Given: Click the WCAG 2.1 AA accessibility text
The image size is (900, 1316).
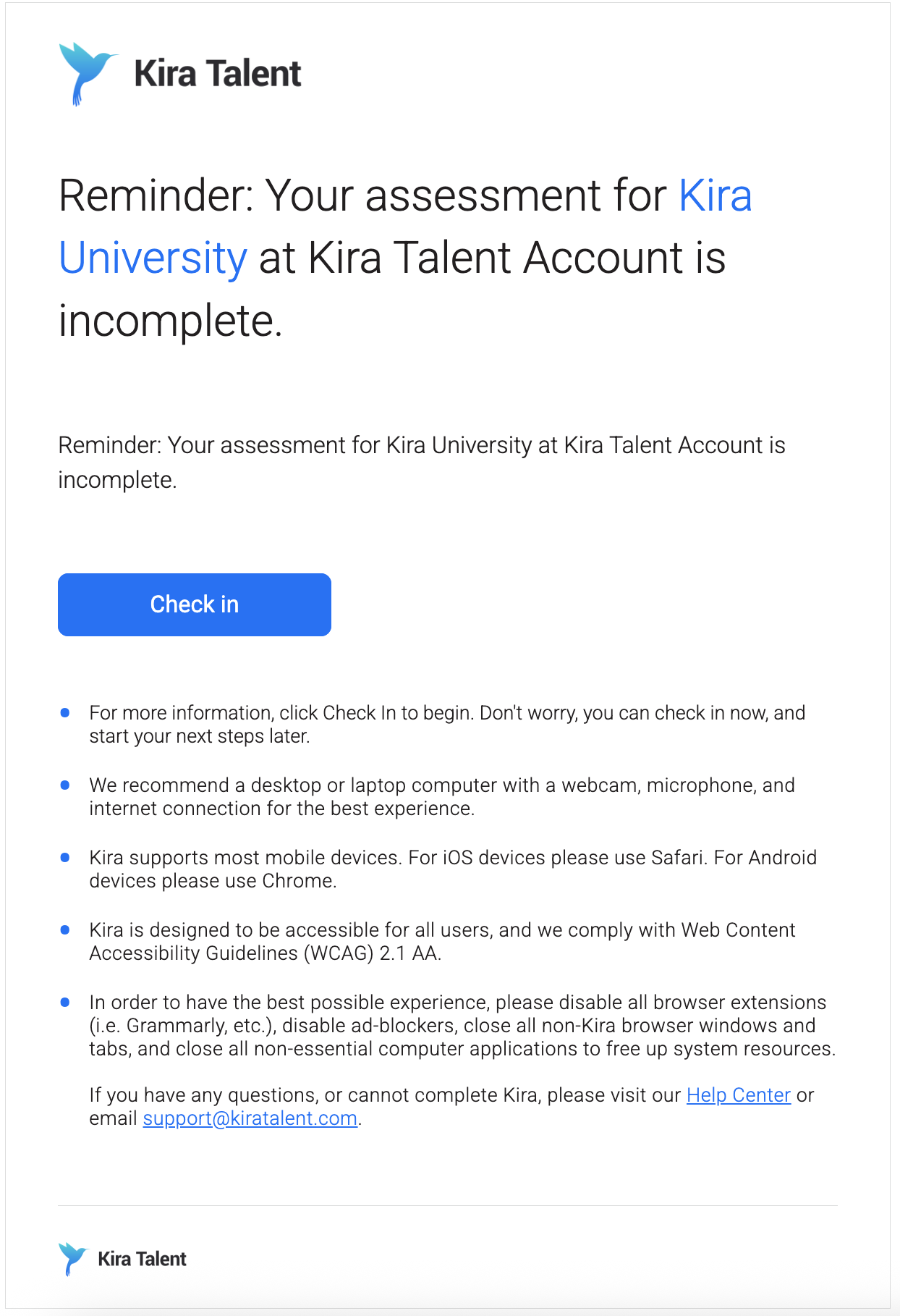Looking at the screenshot, I should coord(442,942).
